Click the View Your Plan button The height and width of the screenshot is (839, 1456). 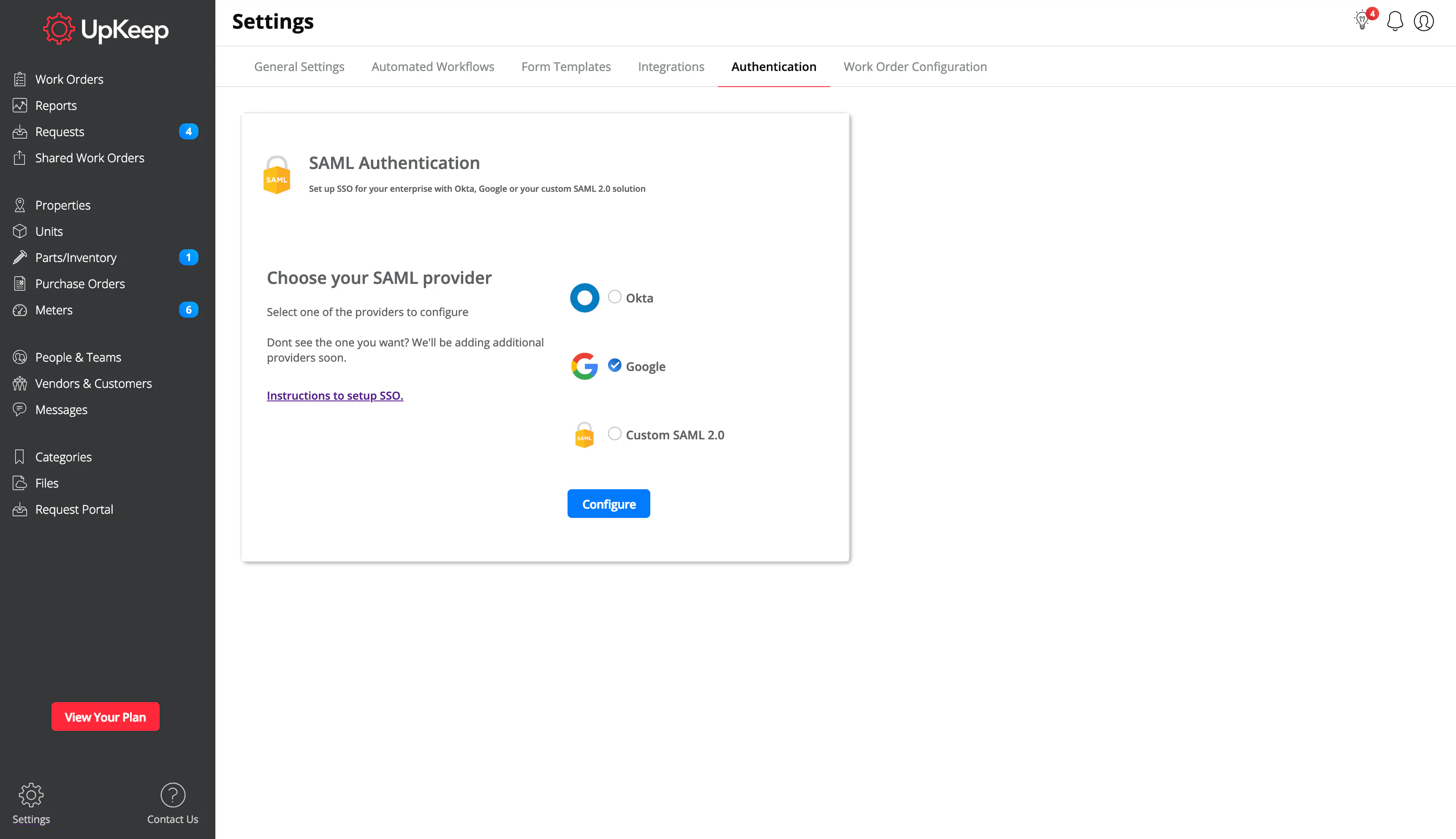pyautogui.click(x=106, y=717)
